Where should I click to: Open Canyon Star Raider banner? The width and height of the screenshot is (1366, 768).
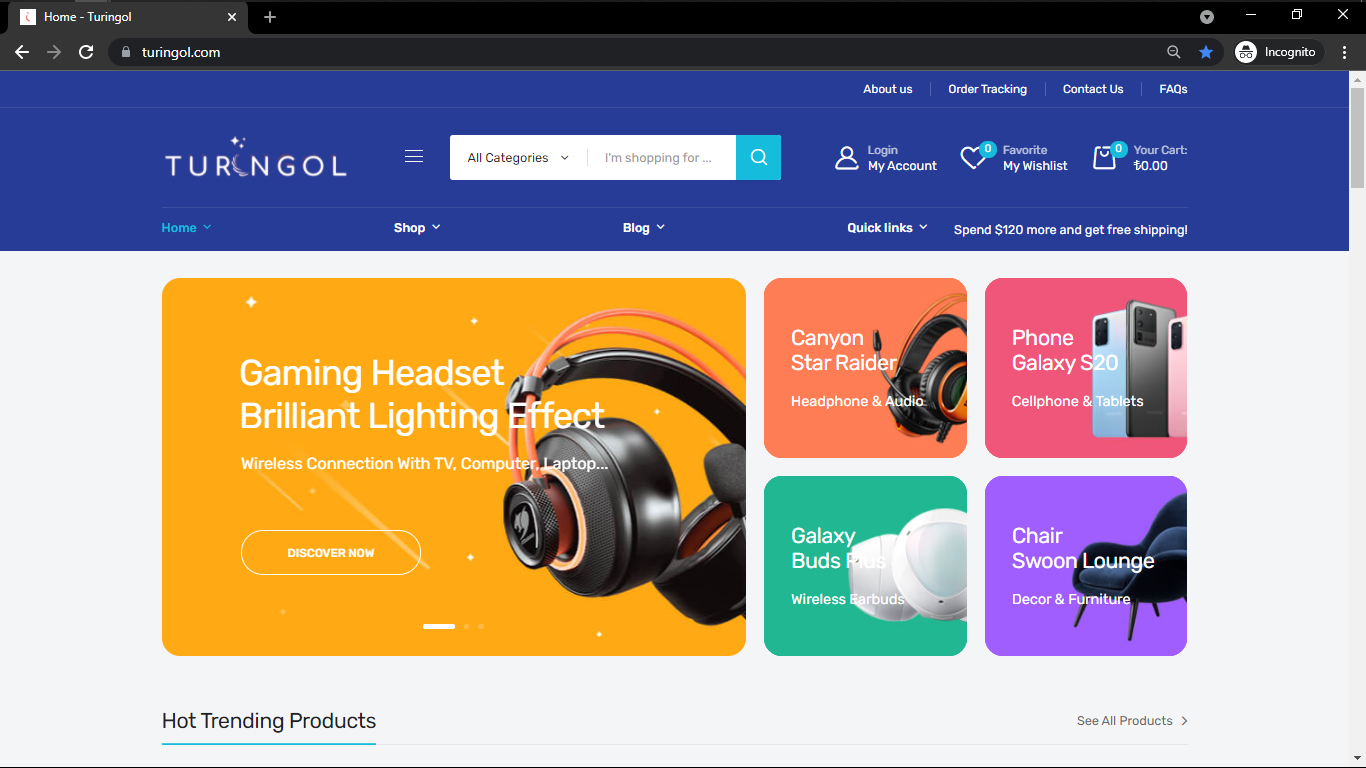tap(865, 368)
